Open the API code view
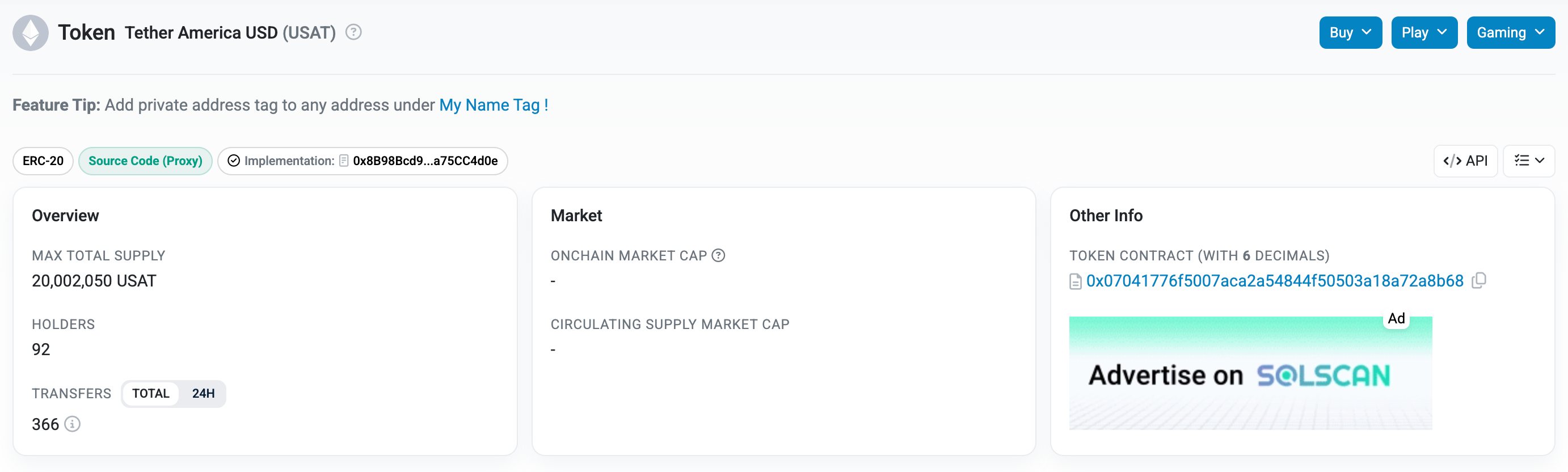 click(x=1466, y=161)
